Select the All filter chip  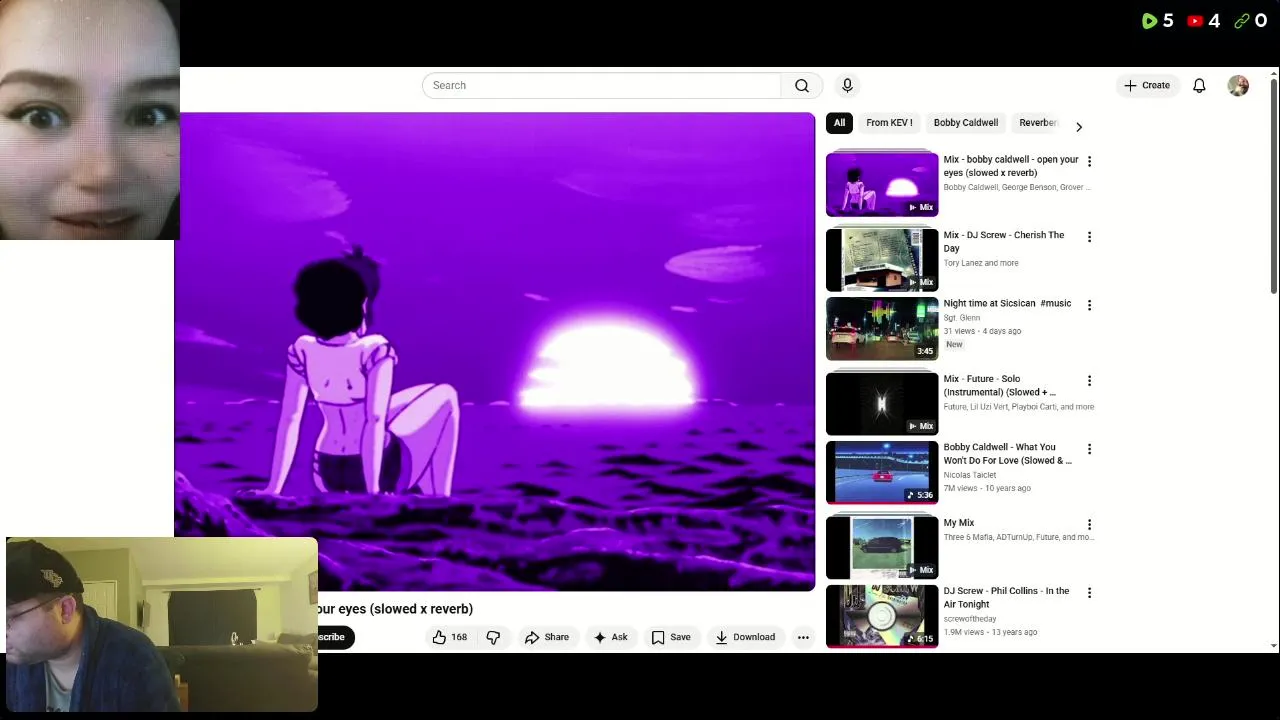point(839,123)
